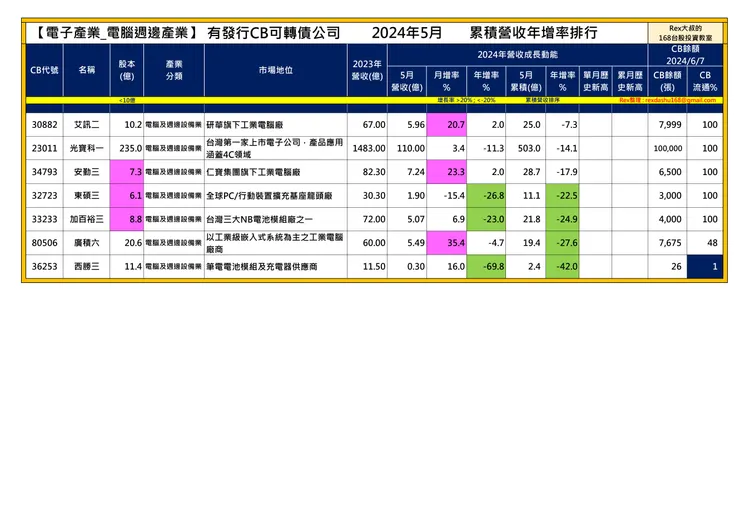Select green yearly growth cell -26.8
The width and height of the screenshot is (740, 523).
[486, 195]
